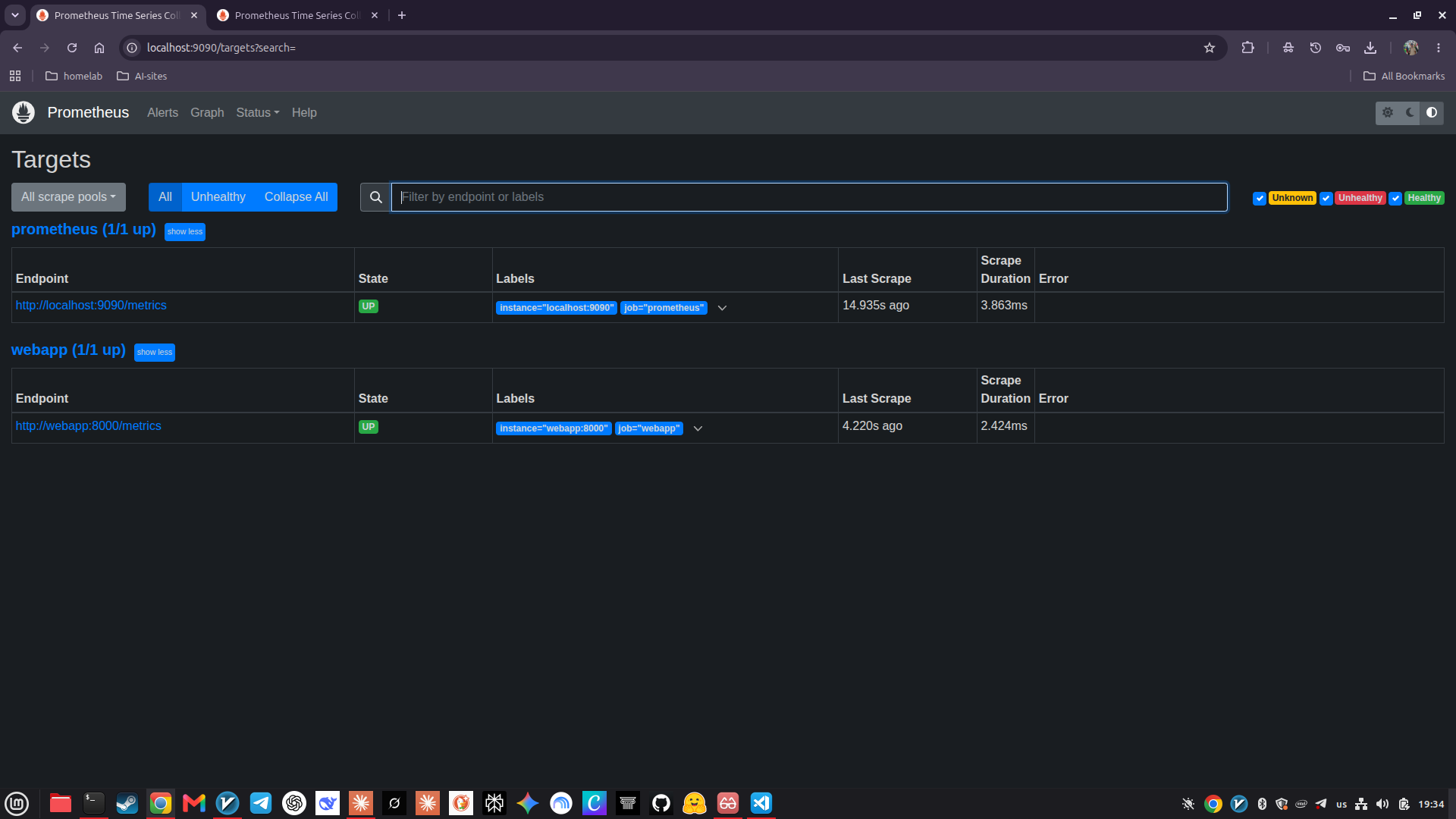Select the light theme gear icon

click(x=1388, y=112)
